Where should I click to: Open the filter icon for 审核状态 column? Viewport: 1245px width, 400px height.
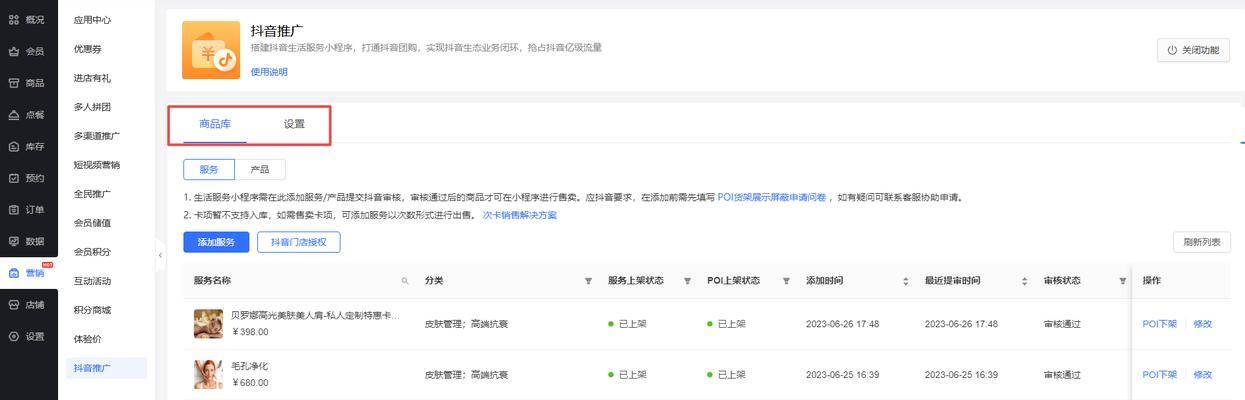click(1122, 281)
